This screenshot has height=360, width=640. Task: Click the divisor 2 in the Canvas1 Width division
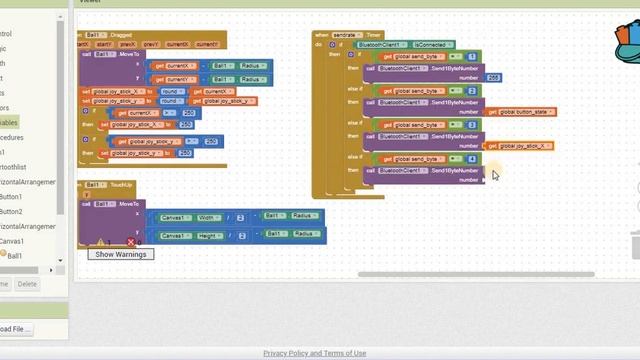[x=240, y=218]
